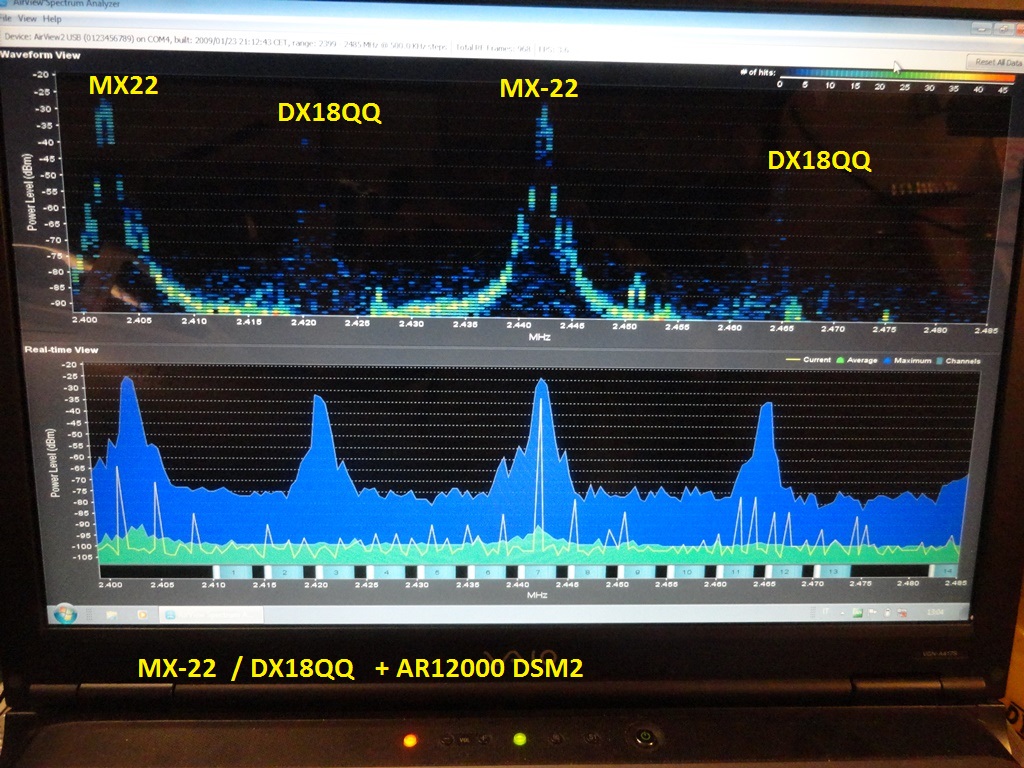Click the Windows Start orb
1024x768 pixels.
click(66, 611)
